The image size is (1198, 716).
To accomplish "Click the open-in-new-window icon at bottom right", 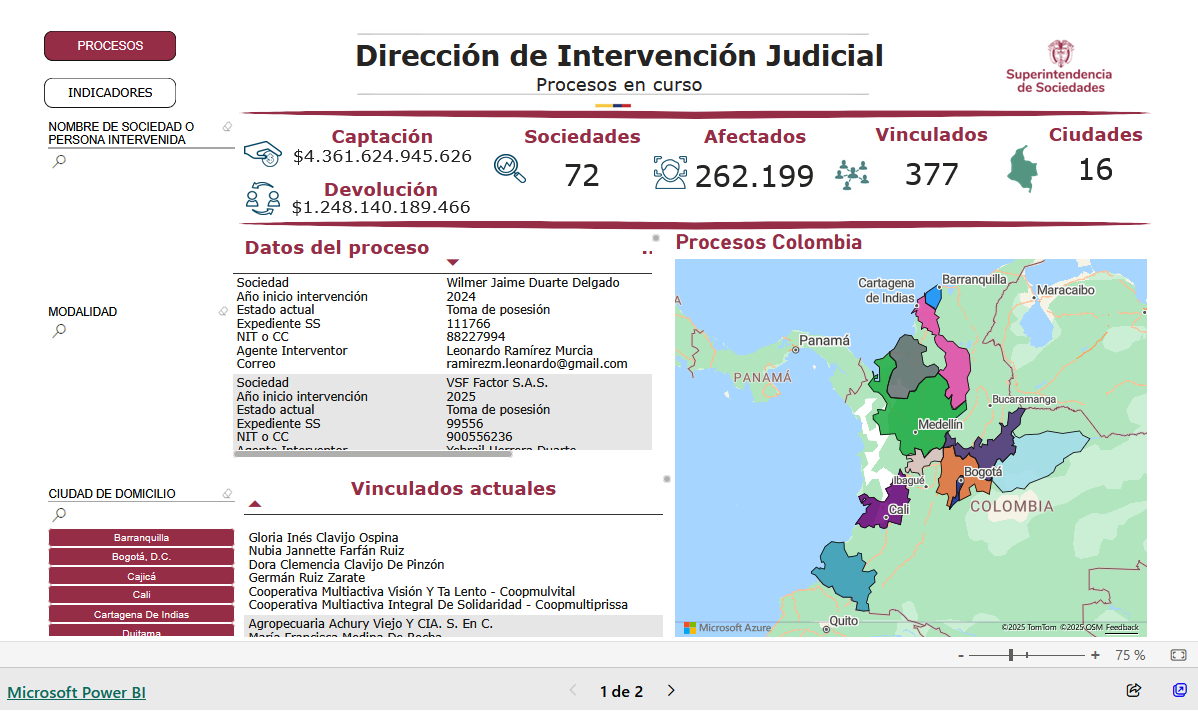I will 1179,690.
